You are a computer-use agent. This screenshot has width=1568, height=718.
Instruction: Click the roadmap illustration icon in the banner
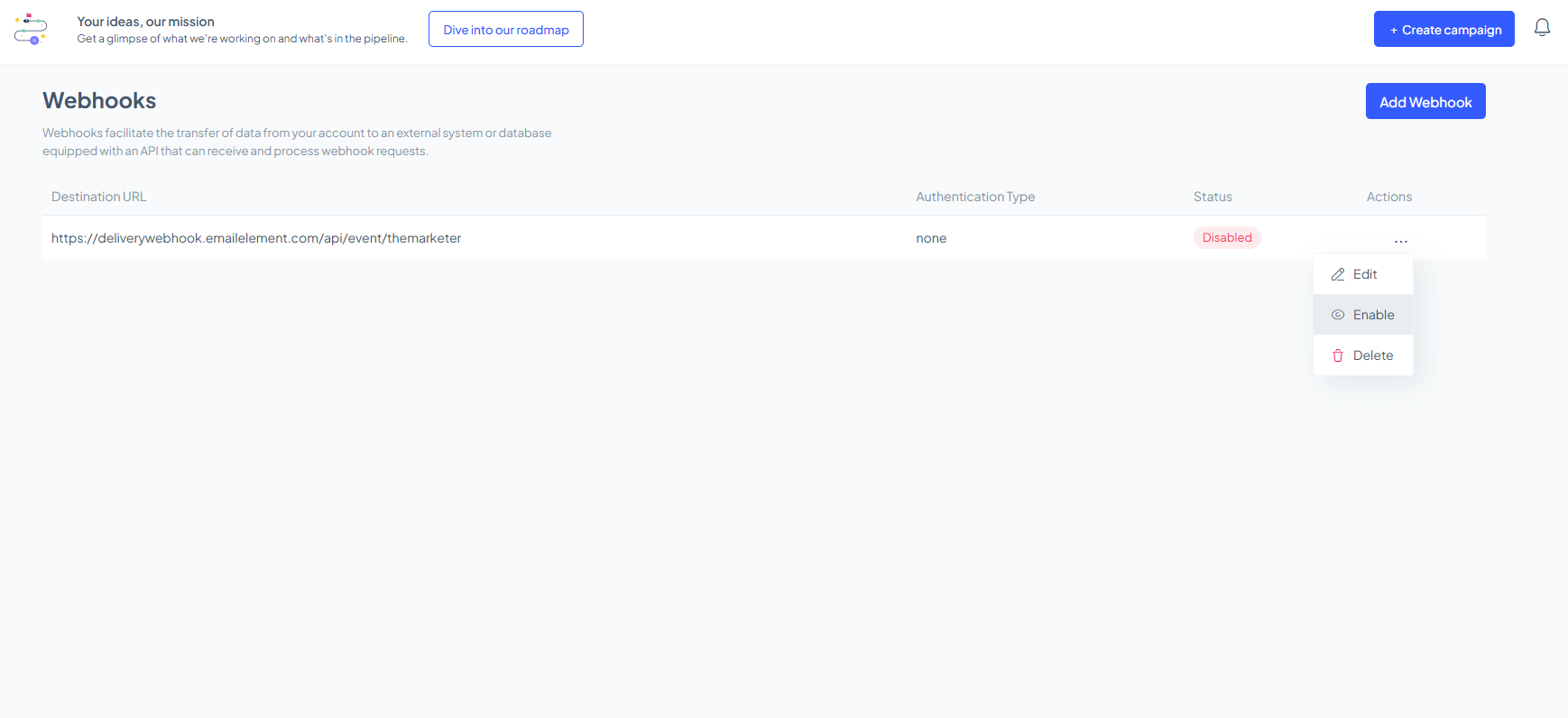(x=31, y=29)
